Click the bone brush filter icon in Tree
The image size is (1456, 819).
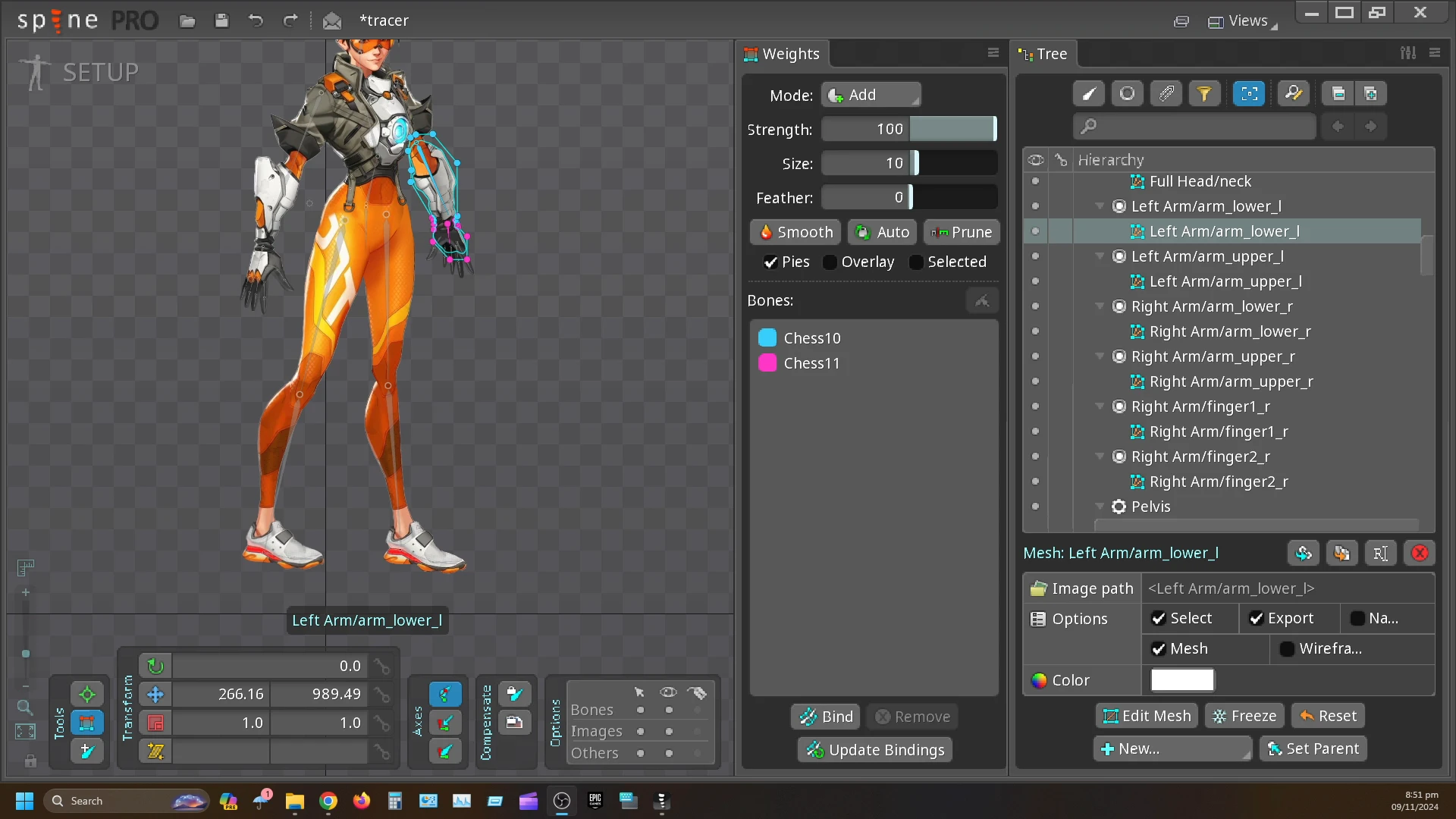click(1088, 94)
